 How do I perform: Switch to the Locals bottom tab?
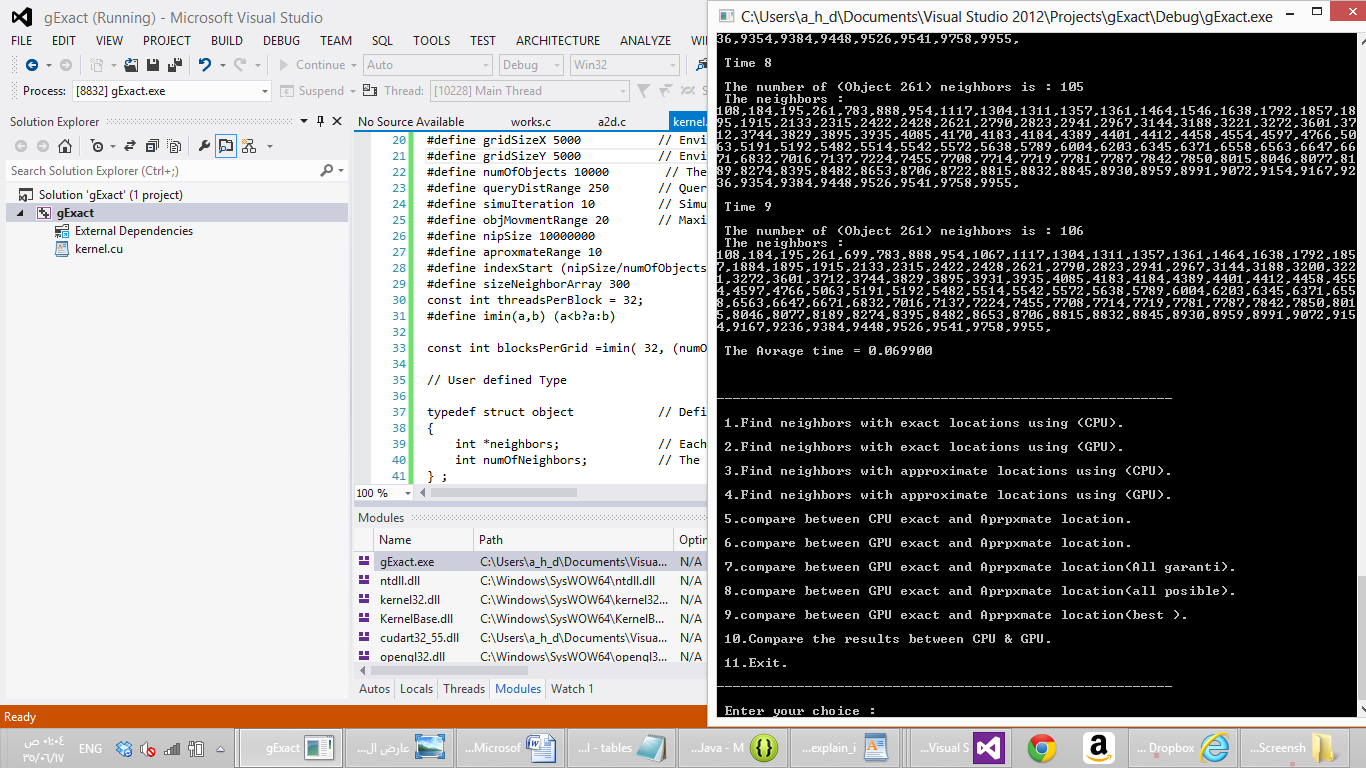coord(416,688)
